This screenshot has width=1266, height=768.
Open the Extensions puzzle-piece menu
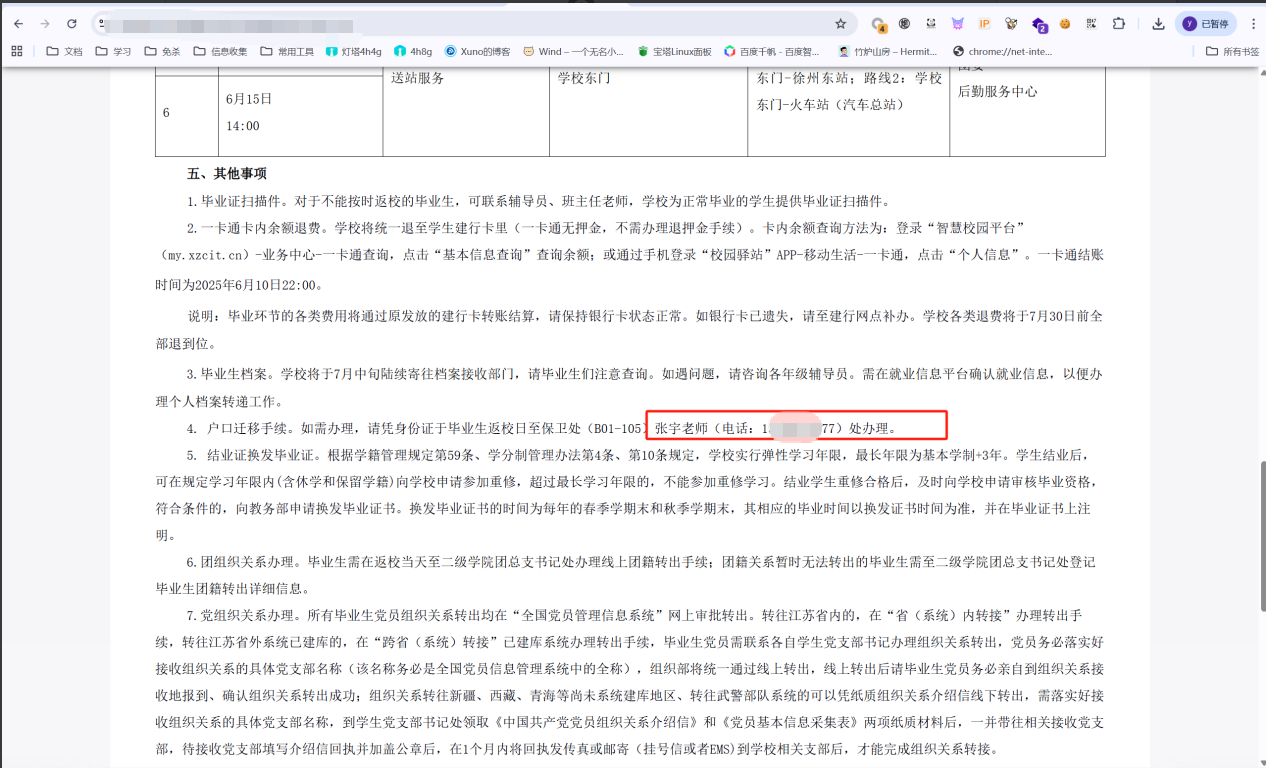[1119, 24]
